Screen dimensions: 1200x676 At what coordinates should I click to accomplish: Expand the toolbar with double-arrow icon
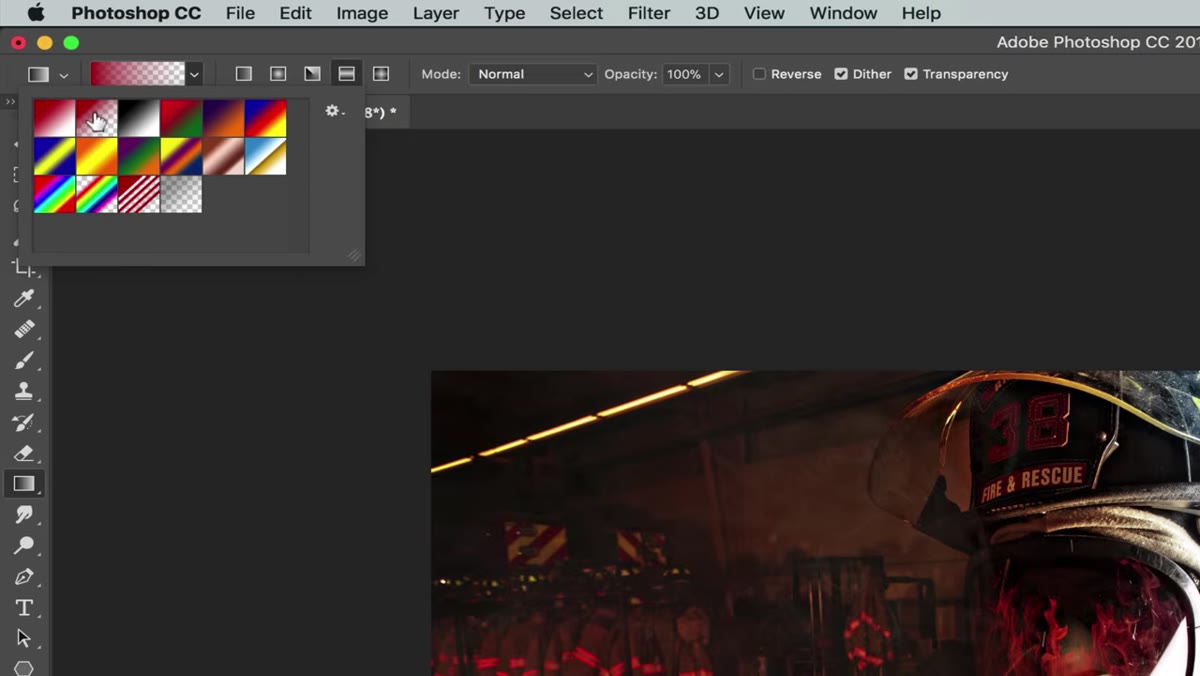11,102
